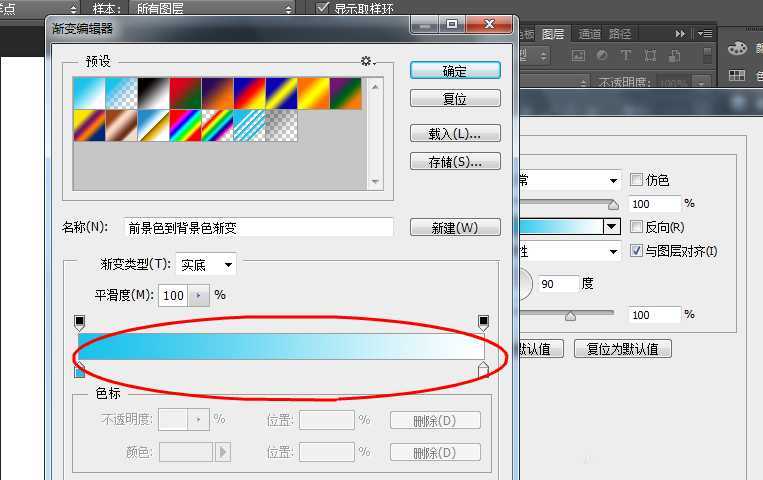763x480 pixels.
Task: Select the white color stop at right
Action: click(x=484, y=371)
